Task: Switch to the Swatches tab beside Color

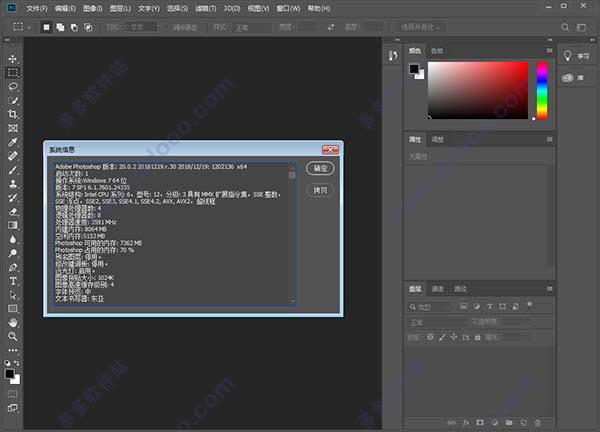Action: tap(437, 51)
